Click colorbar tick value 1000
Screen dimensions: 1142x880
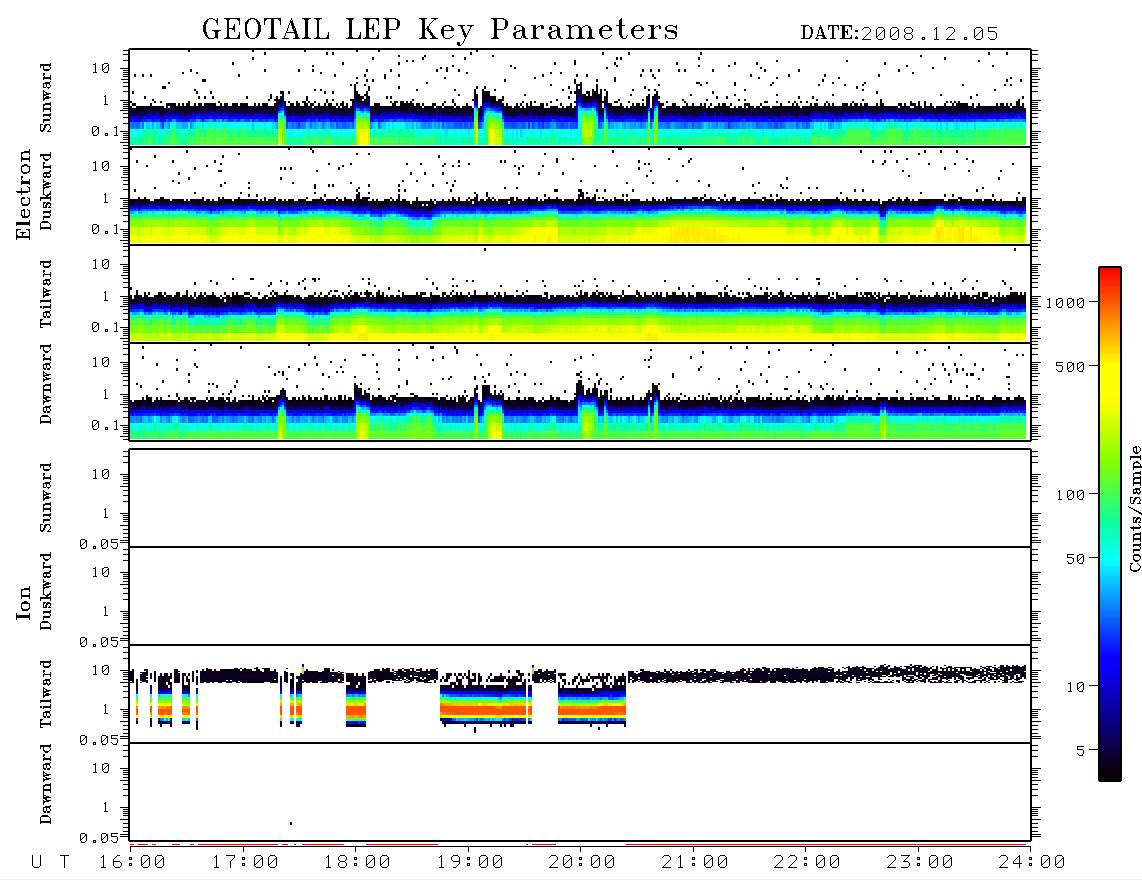1066,303
